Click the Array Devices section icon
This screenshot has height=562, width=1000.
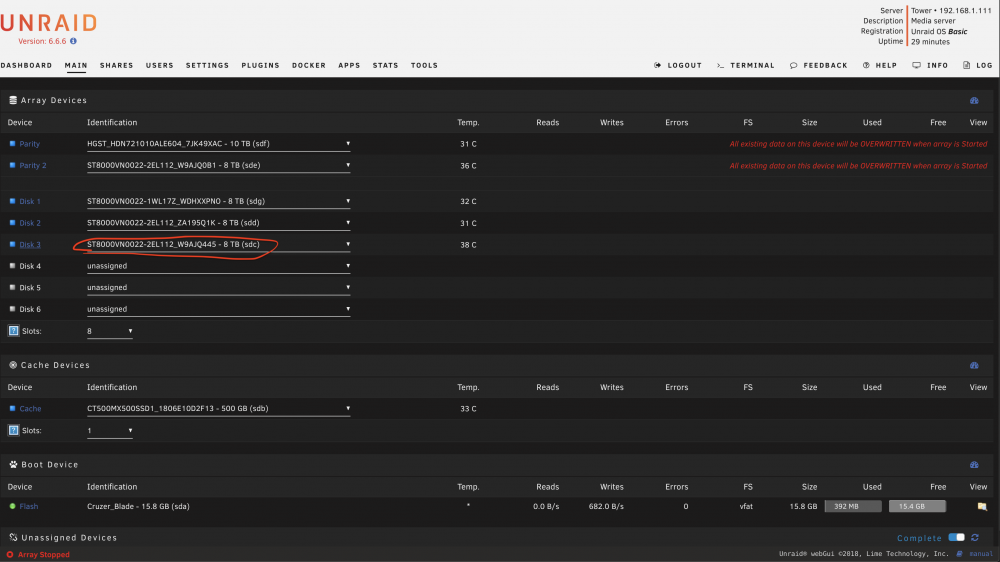tap(13, 100)
